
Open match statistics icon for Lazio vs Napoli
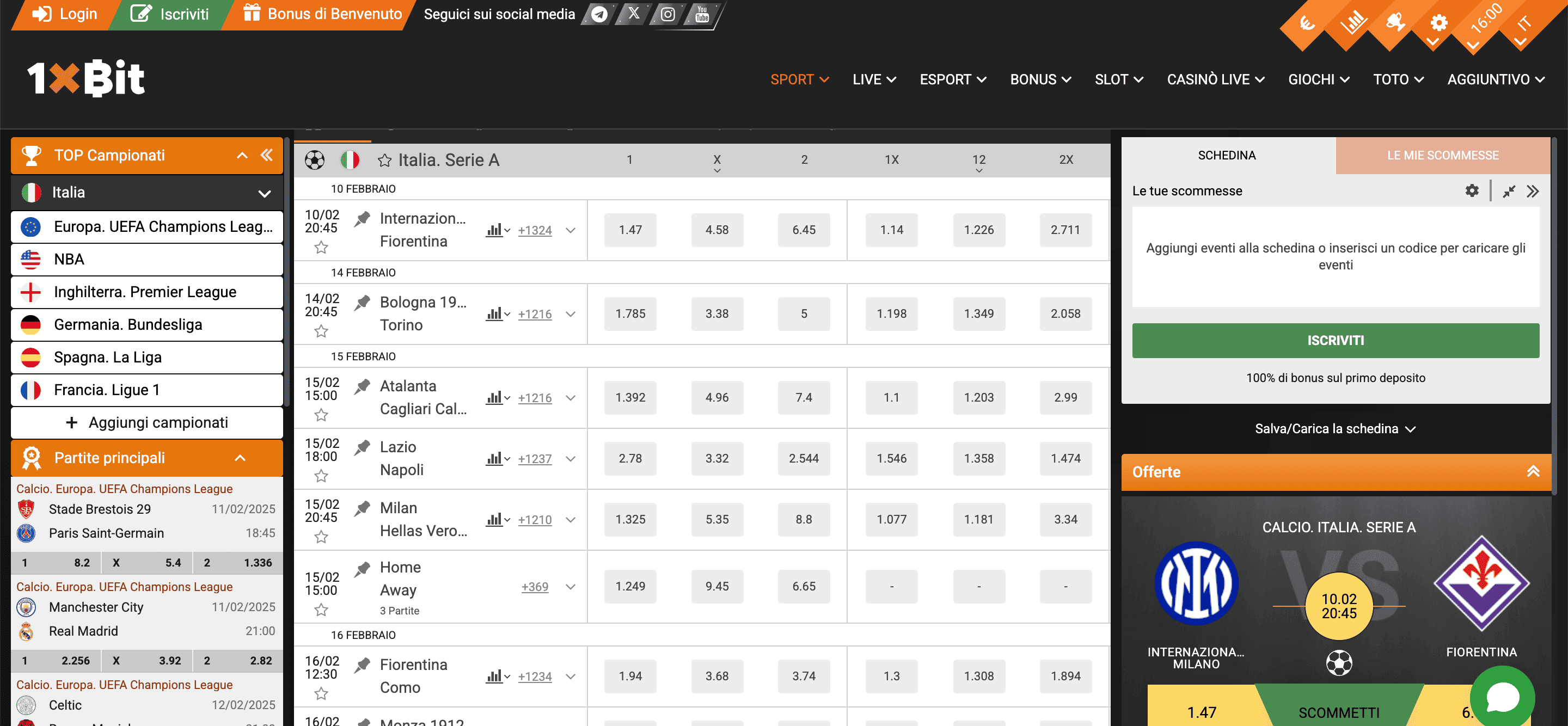[495, 458]
